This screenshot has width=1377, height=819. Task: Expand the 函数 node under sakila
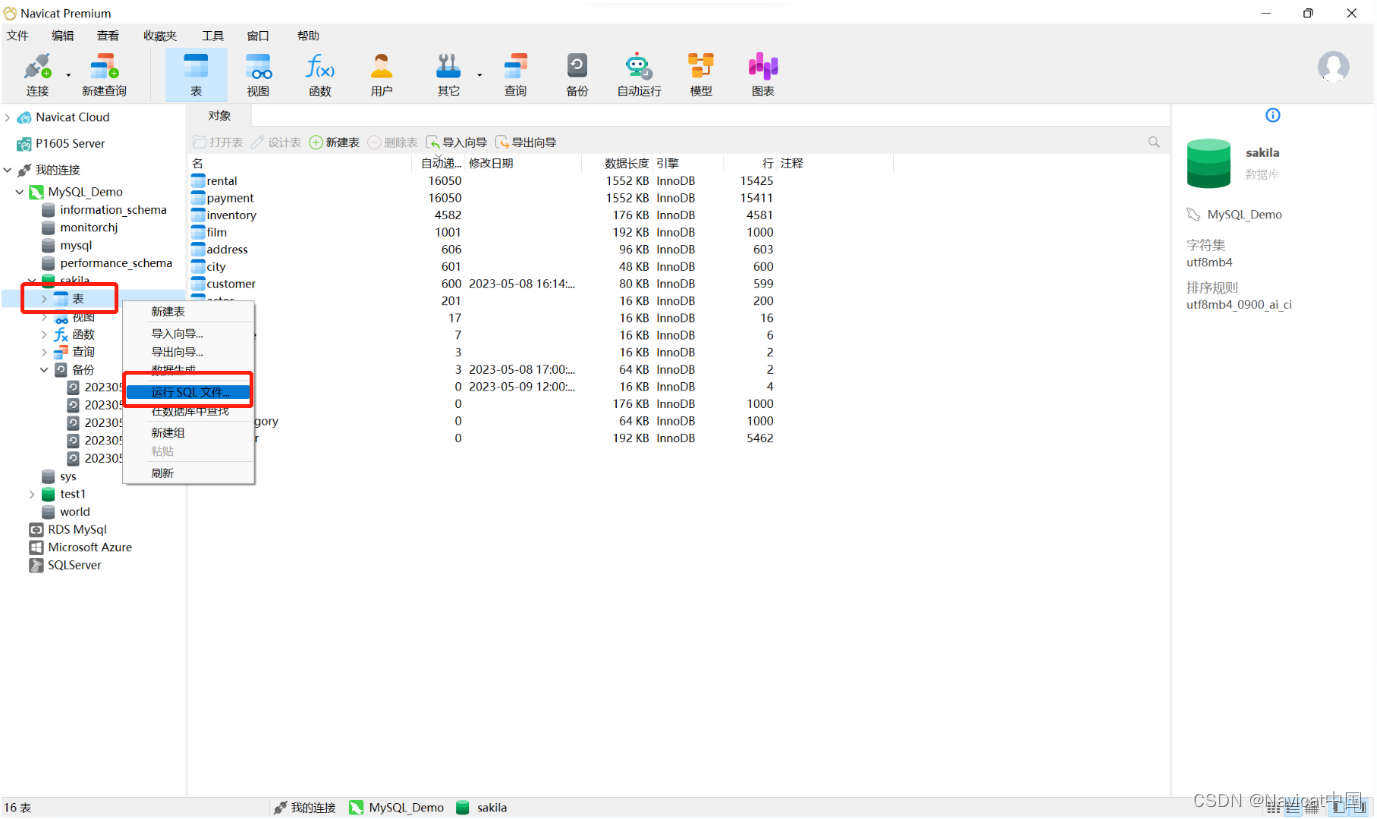tap(44, 335)
